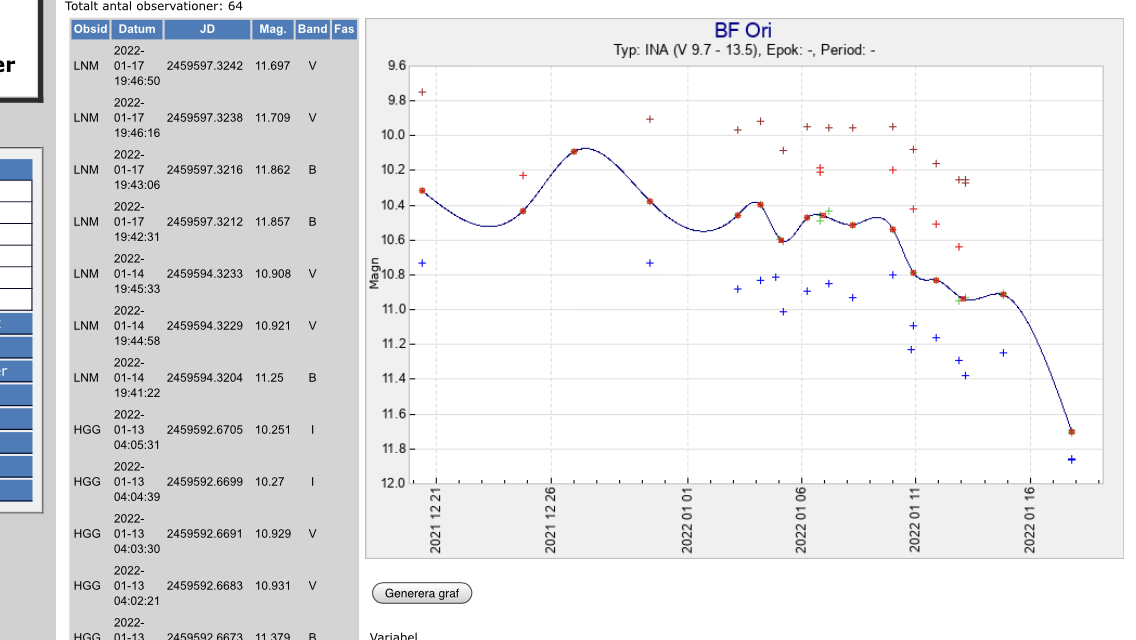Click the chart subtitle starting with Typ: INA
Screen dimensions: 1136x640
coord(744,50)
